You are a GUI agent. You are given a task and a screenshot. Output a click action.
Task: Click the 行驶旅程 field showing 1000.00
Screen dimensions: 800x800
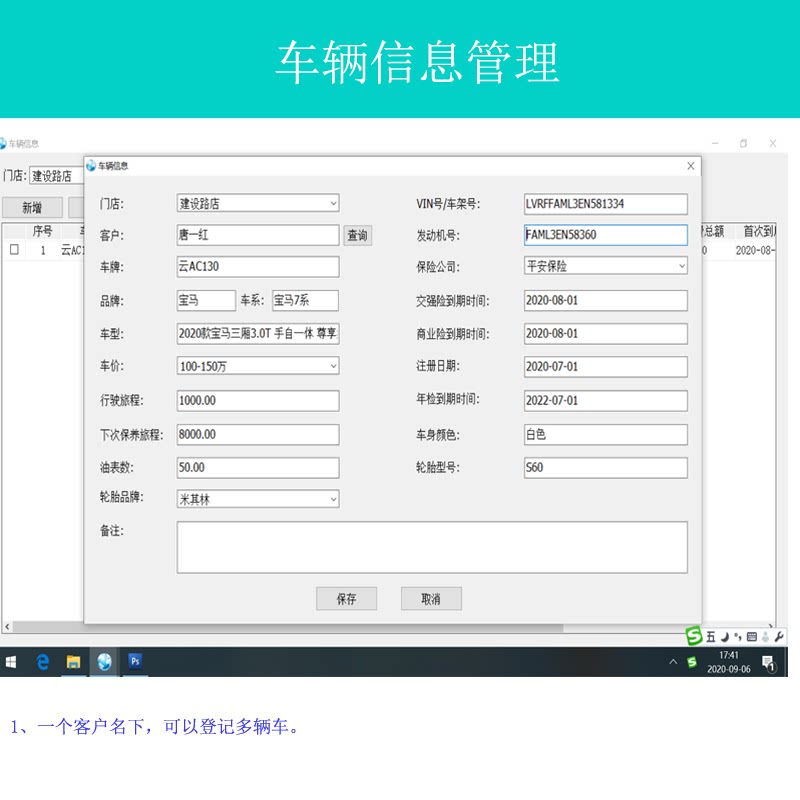point(258,401)
